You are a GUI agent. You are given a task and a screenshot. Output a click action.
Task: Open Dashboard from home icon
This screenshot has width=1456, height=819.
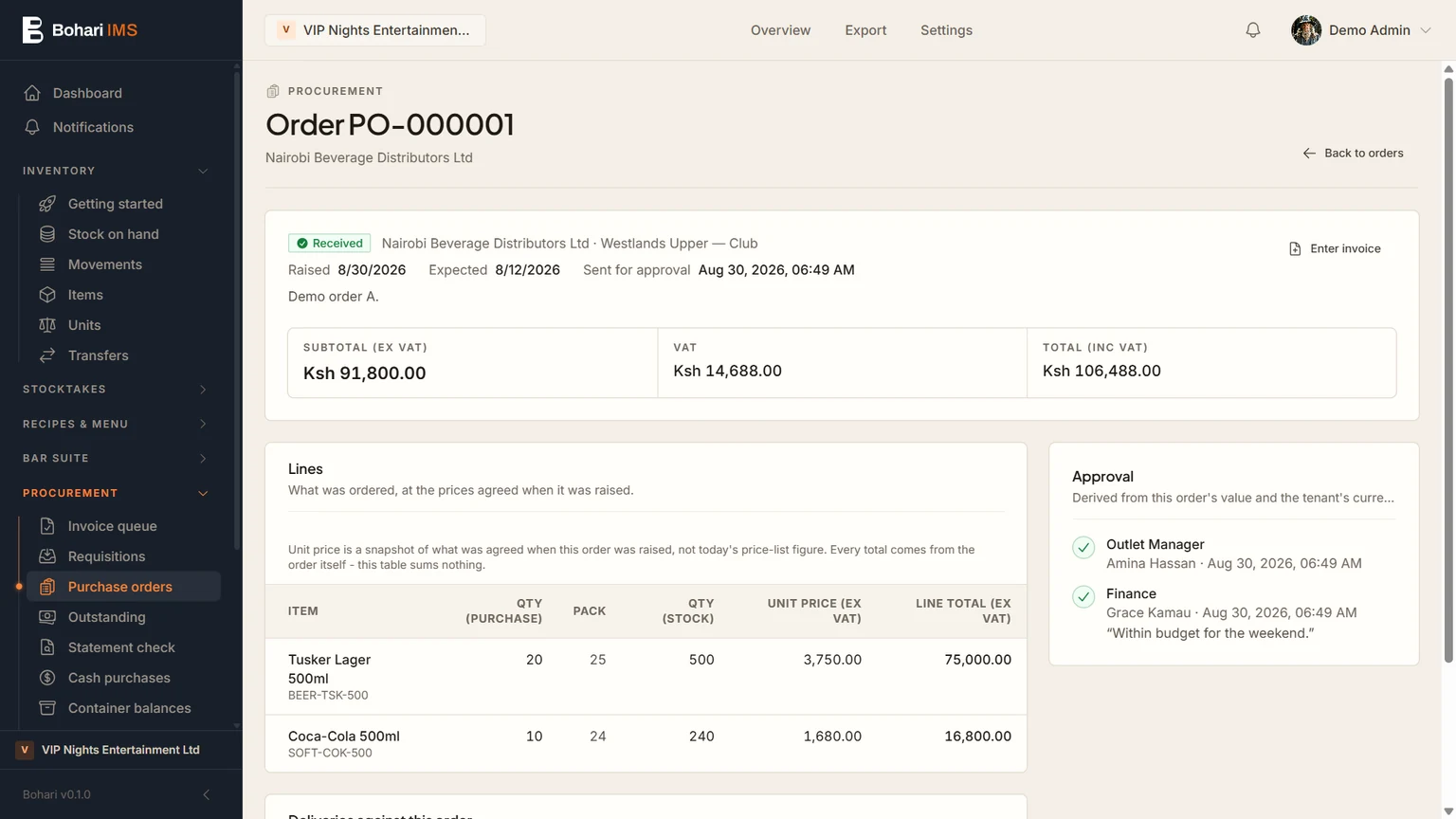[32, 93]
